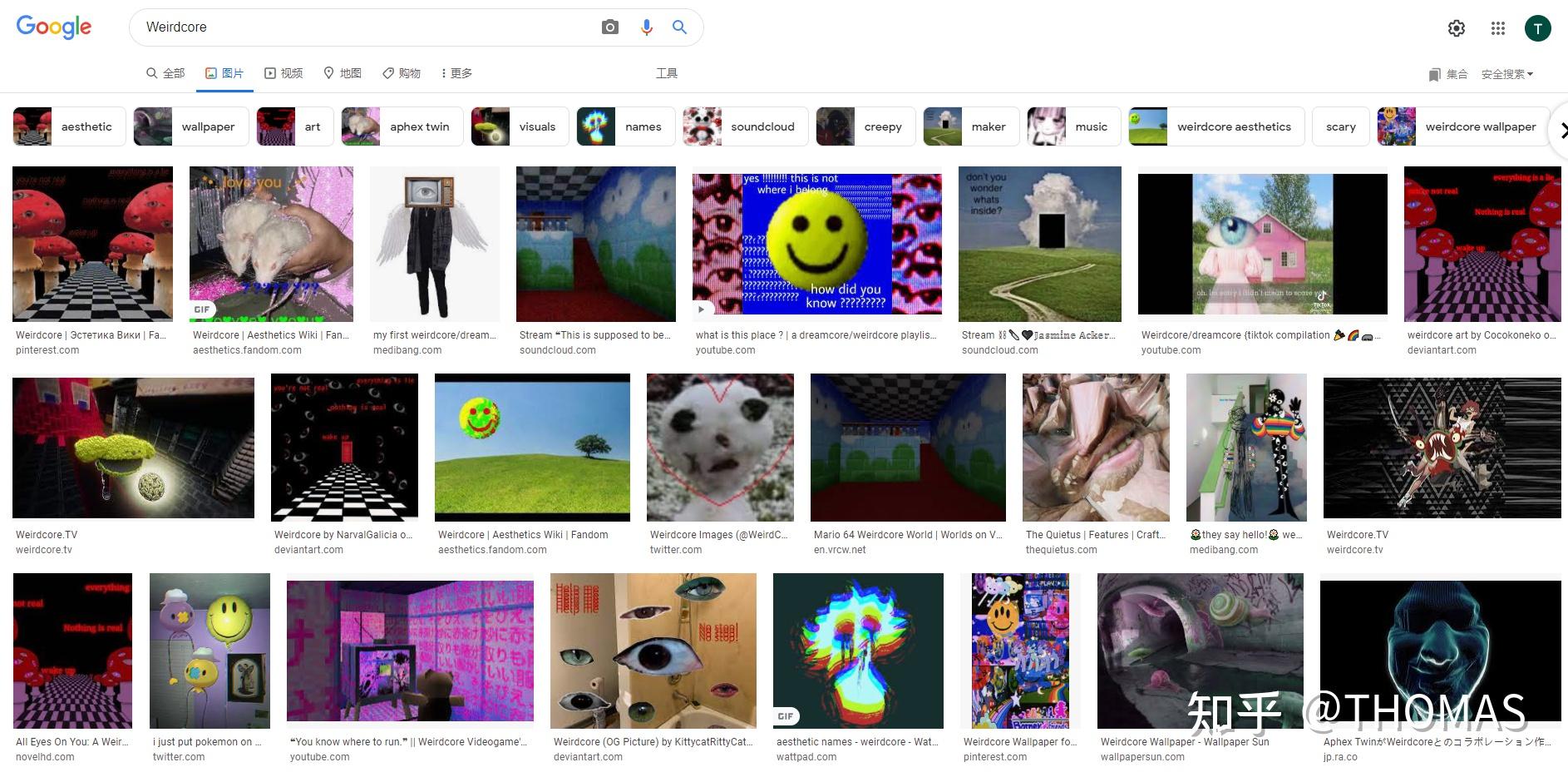Start voice search with microphone icon
Screen dimensions: 1568x777
coord(646,27)
